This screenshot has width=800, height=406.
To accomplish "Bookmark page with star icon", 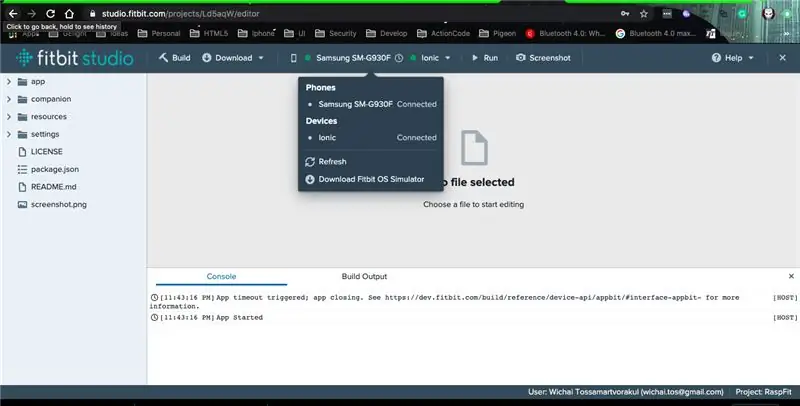I will pyautogui.click(x=644, y=14).
